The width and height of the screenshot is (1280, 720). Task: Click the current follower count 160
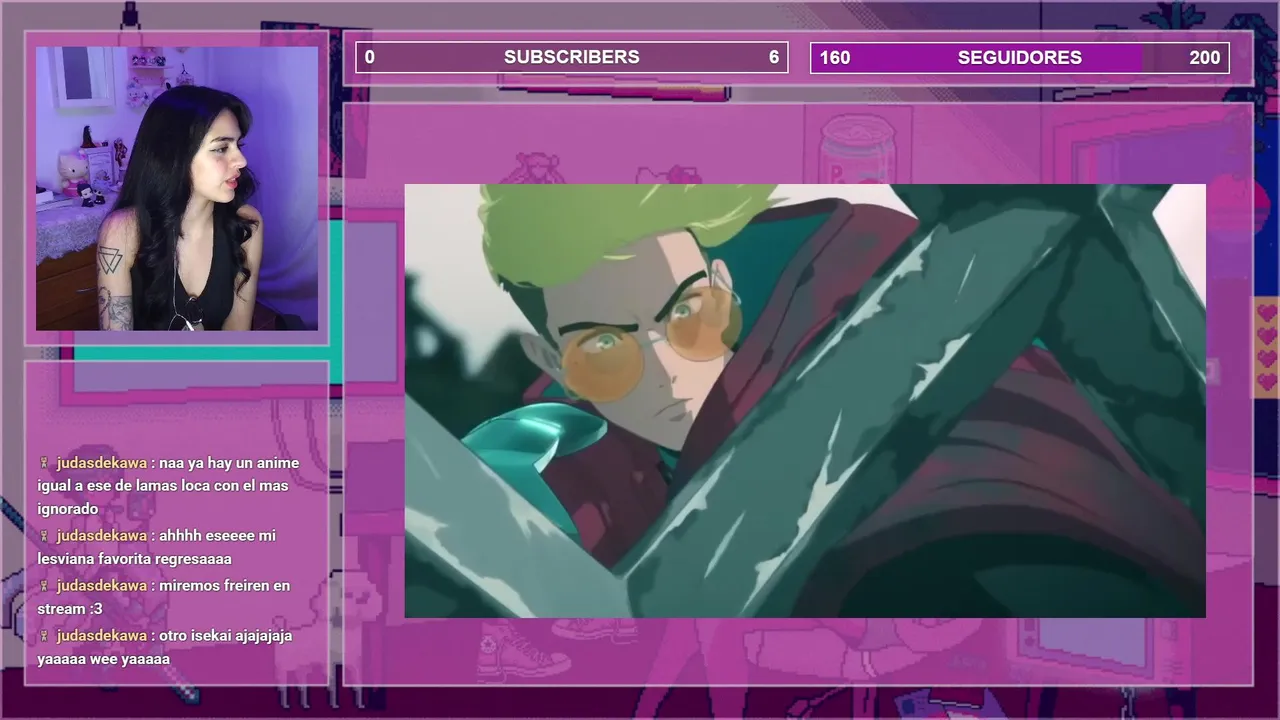835,57
